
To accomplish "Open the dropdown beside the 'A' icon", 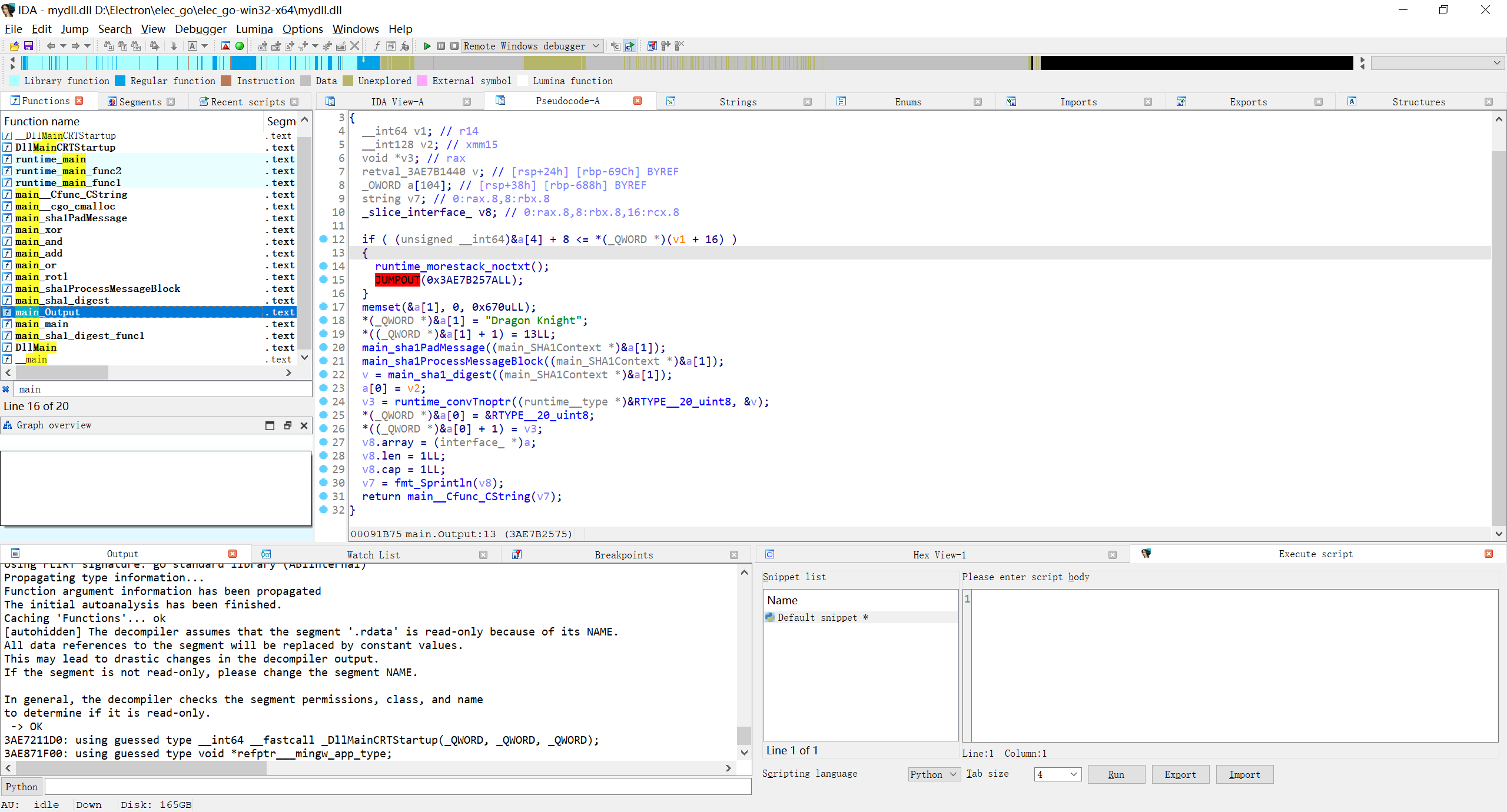I will 205,46.
